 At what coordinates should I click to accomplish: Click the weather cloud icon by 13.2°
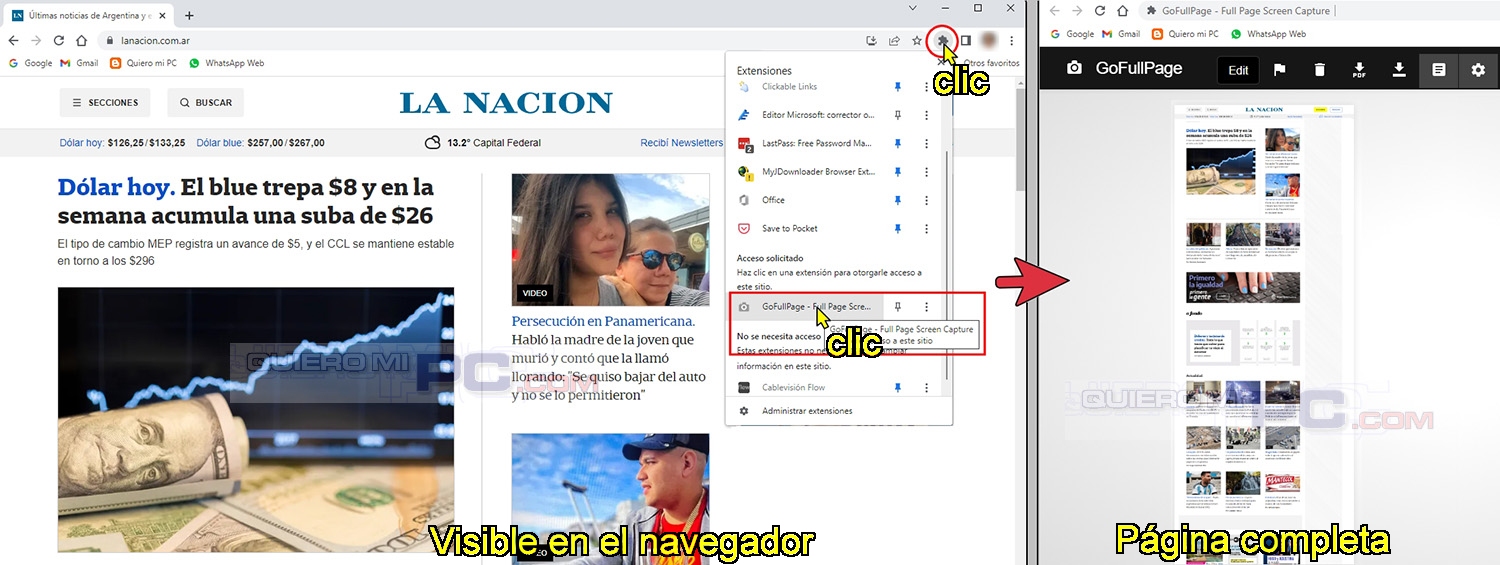[433, 143]
